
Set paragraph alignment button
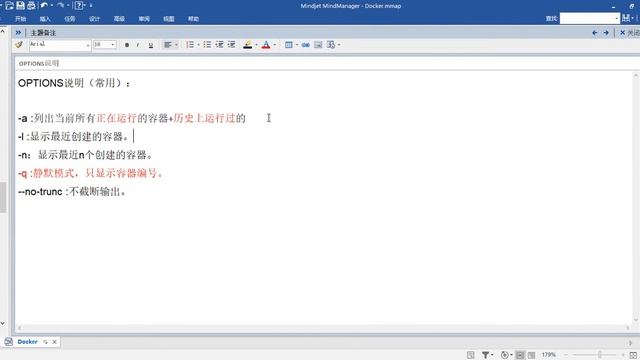click(x=167, y=45)
